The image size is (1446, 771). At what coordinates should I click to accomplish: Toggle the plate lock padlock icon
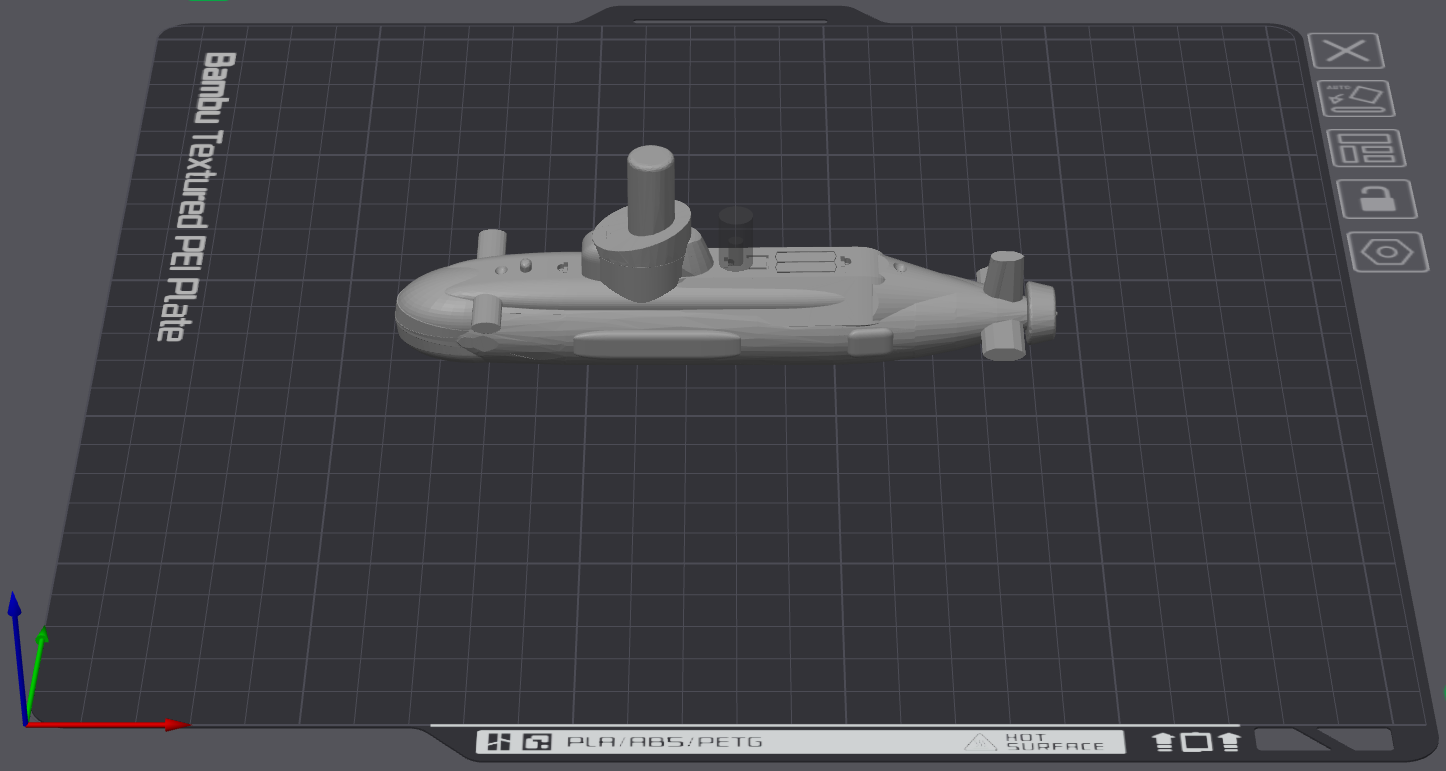click(1377, 199)
